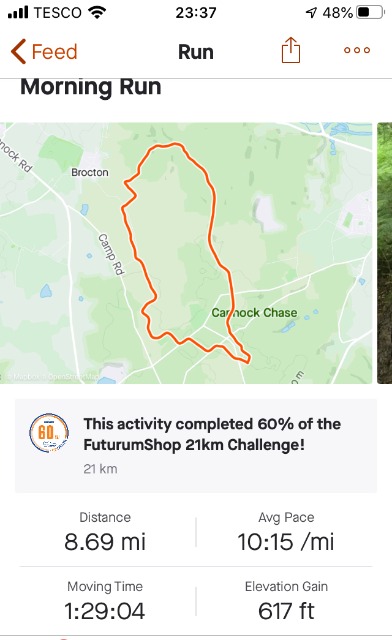Tap the cellular signal bars icon

pos(18,13)
